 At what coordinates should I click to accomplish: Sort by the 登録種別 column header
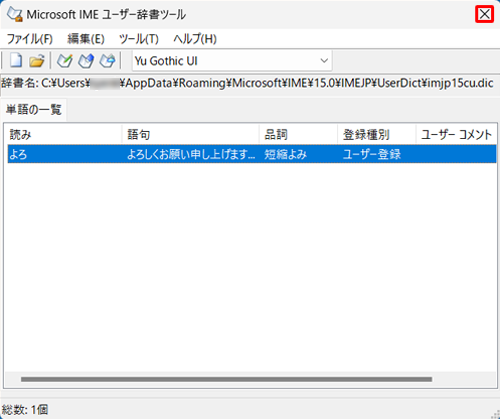click(377, 135)
